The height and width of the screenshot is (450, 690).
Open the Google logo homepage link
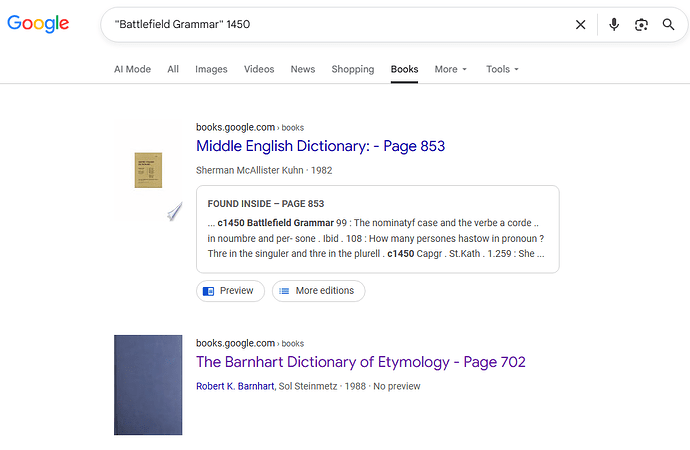tap(38, 23)
